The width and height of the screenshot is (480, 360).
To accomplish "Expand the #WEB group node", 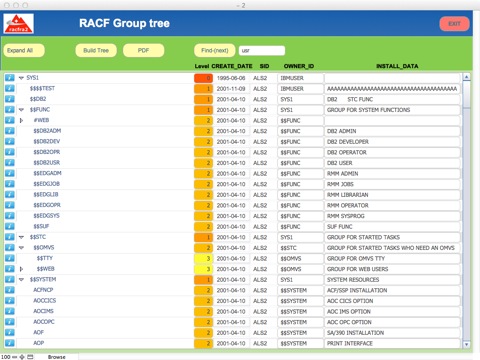I will 21,120.
